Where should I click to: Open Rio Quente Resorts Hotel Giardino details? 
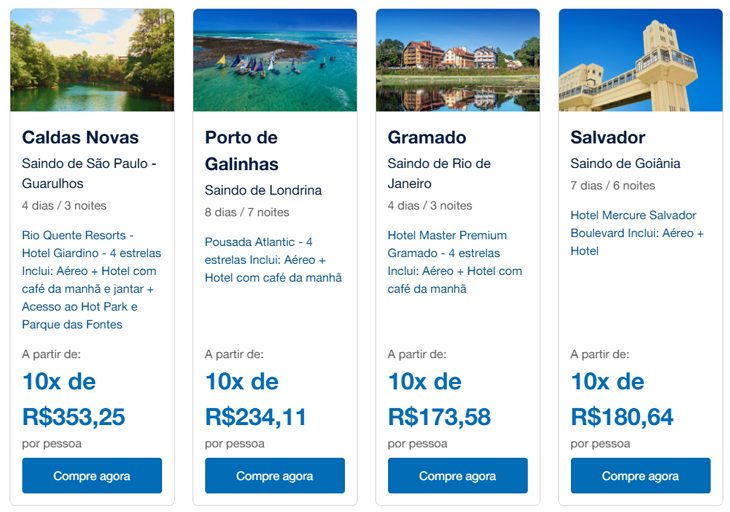(x=91, y=280)
